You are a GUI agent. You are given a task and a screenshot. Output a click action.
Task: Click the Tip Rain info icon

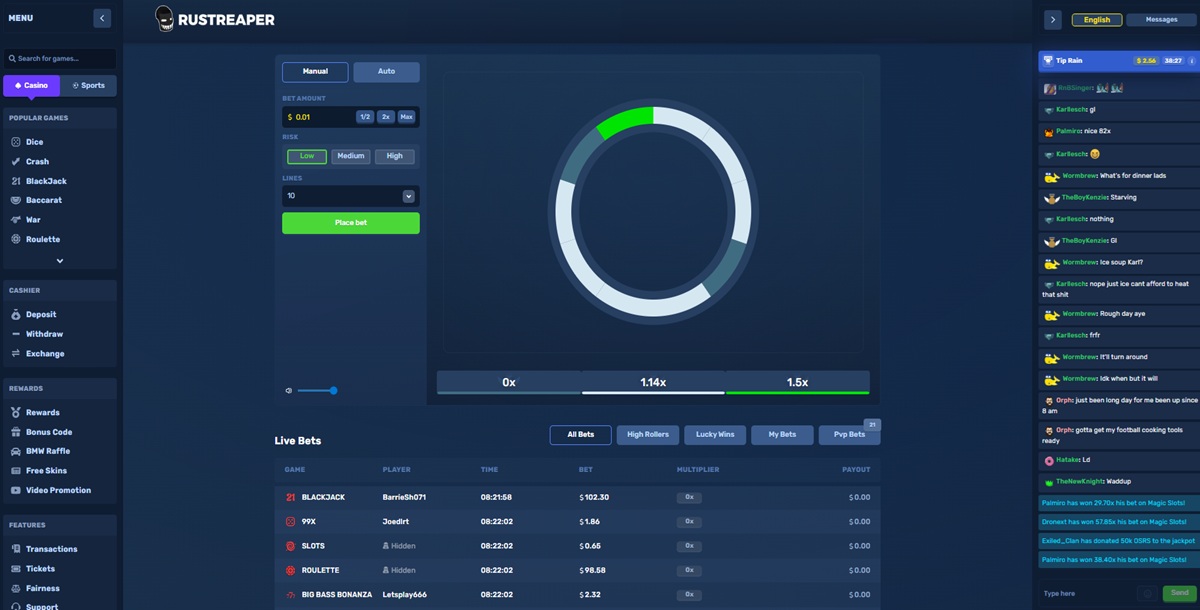(1191, 61)
